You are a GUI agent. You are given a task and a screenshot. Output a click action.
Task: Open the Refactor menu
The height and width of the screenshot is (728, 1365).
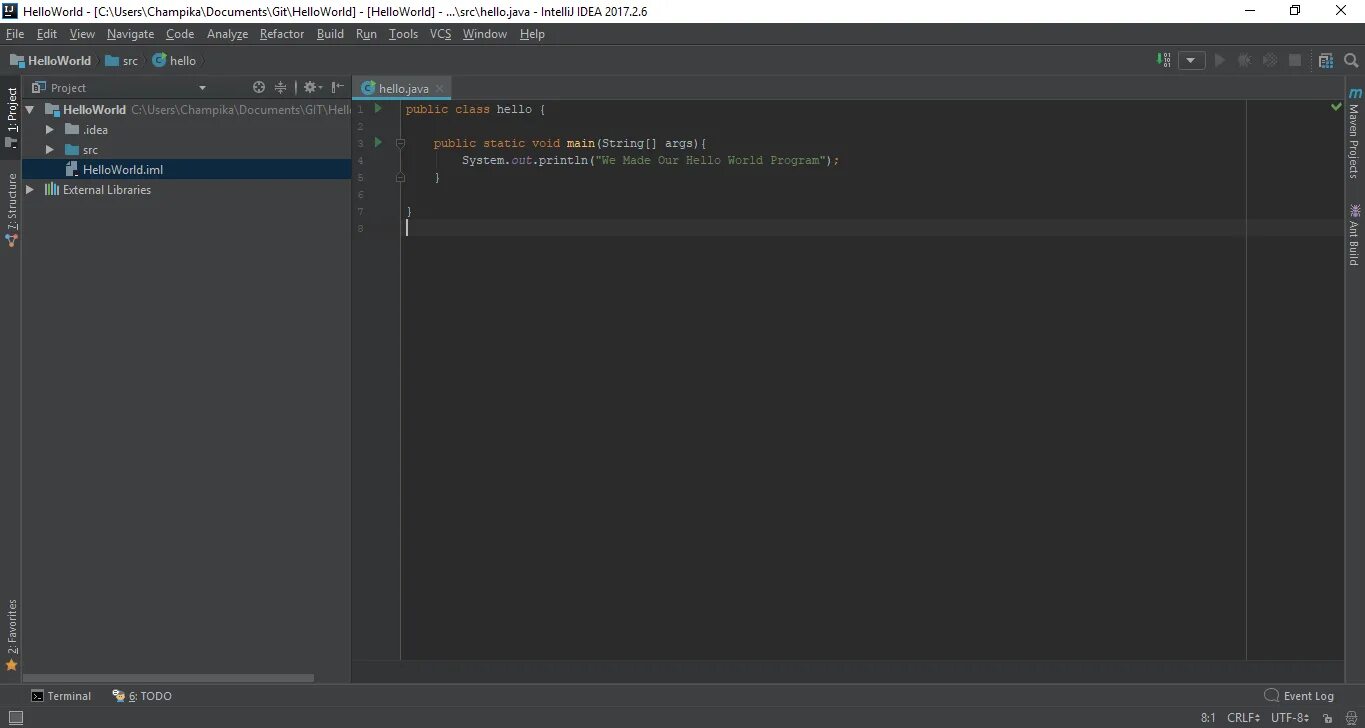[x=282, y=34]
